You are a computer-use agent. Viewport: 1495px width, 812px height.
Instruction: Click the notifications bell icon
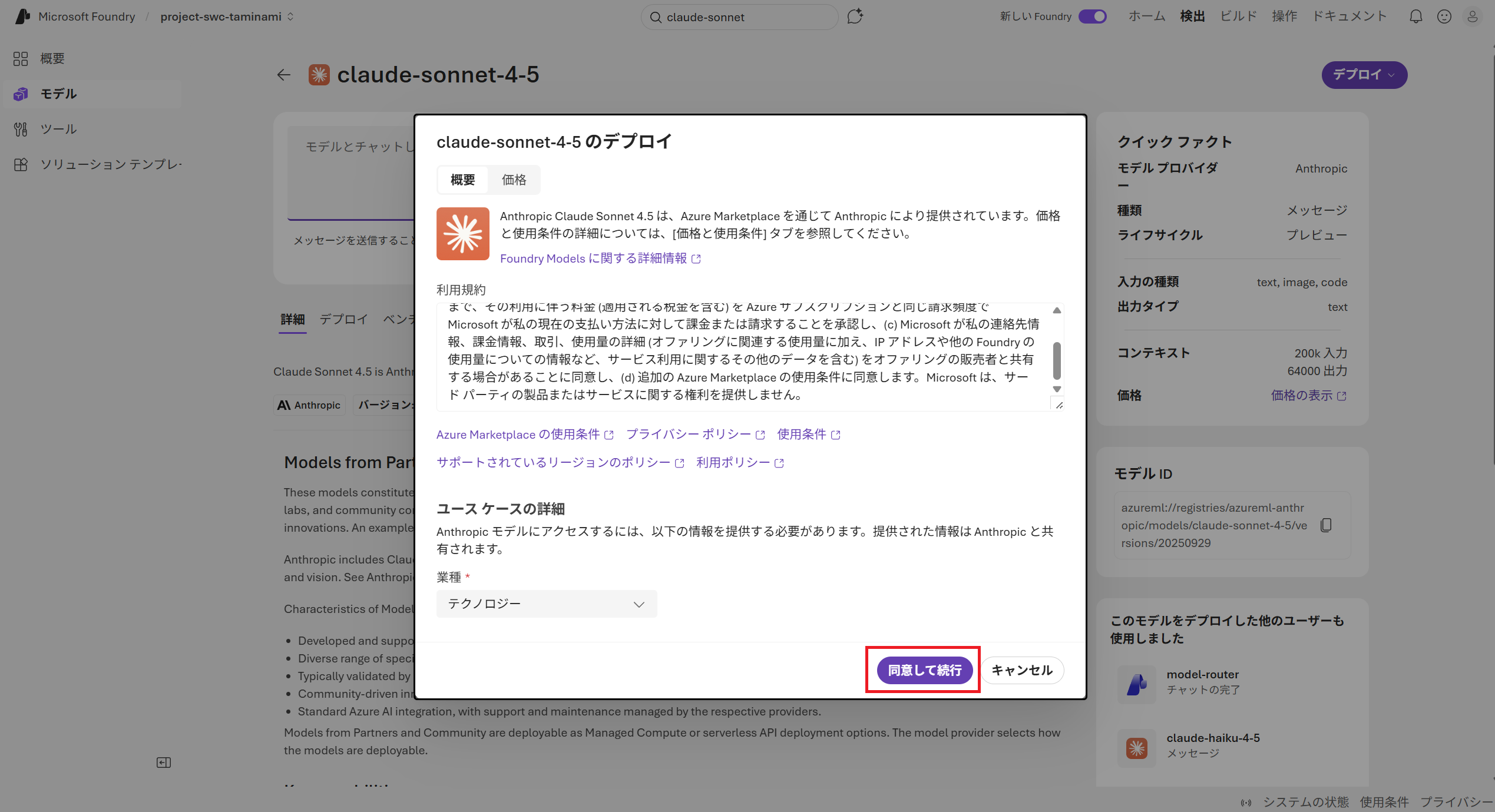(1415, 16)
